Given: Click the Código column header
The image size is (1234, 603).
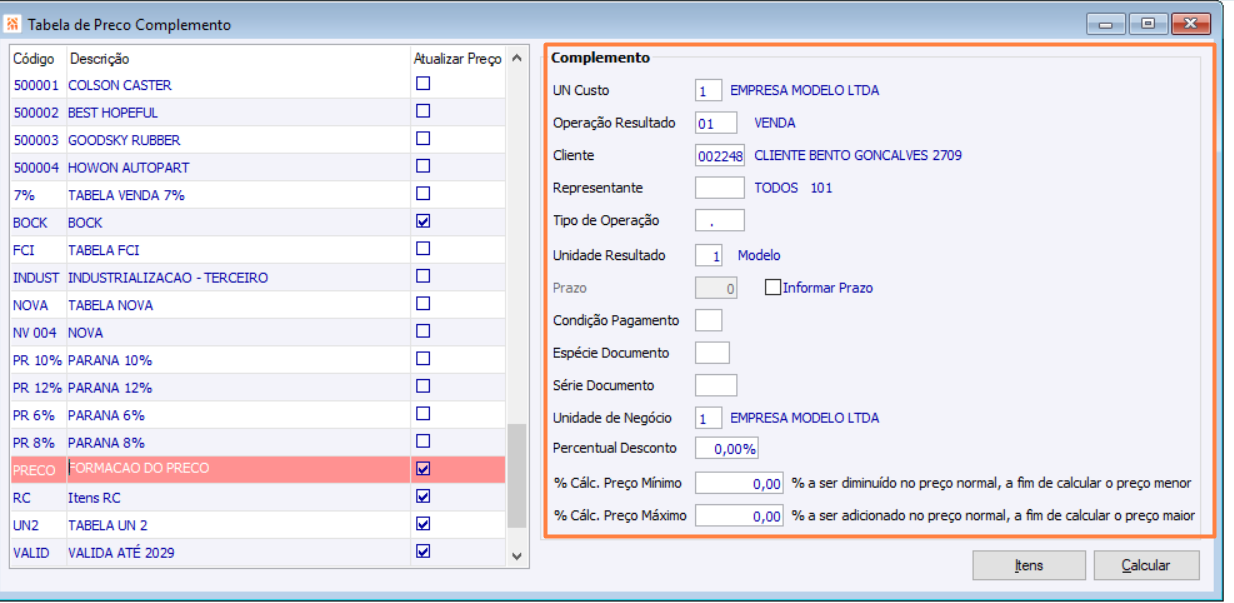Looking at the screenshot, I should pos(34,59).
